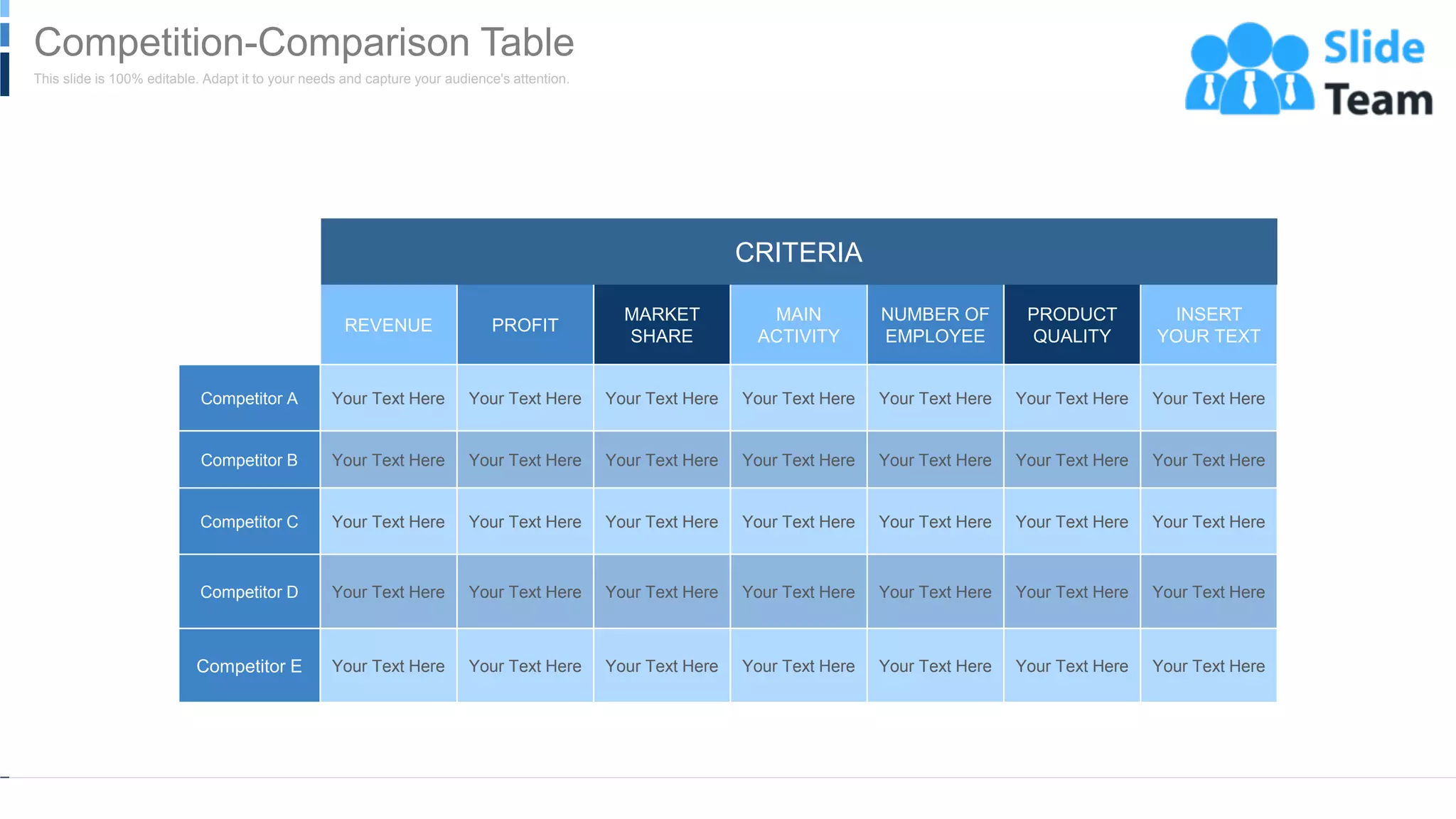This screenshot has width=1456, height=819.
Task: Click the editable slide subtitle text
Action: pos(301,79)
